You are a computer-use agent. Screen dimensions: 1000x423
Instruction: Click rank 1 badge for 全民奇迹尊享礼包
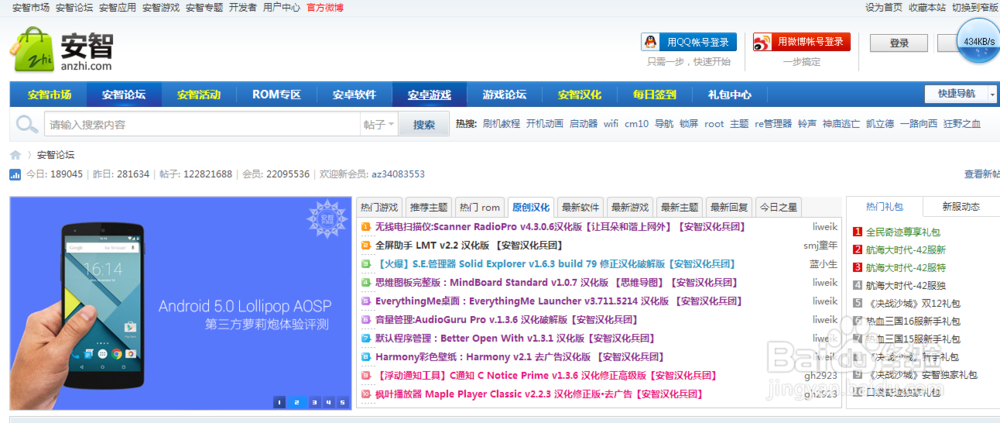(x=858, y=232)
